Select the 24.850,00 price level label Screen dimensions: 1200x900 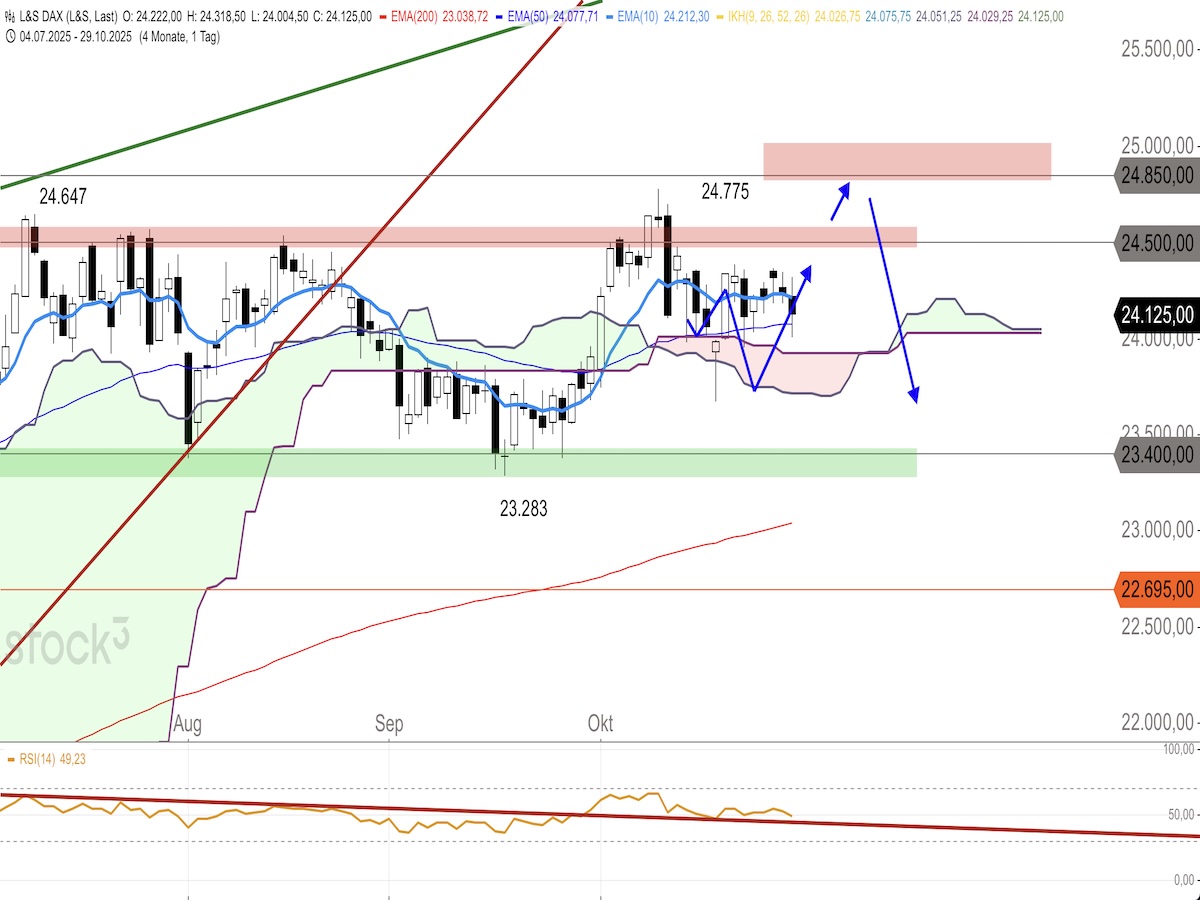pos(1157,175)
